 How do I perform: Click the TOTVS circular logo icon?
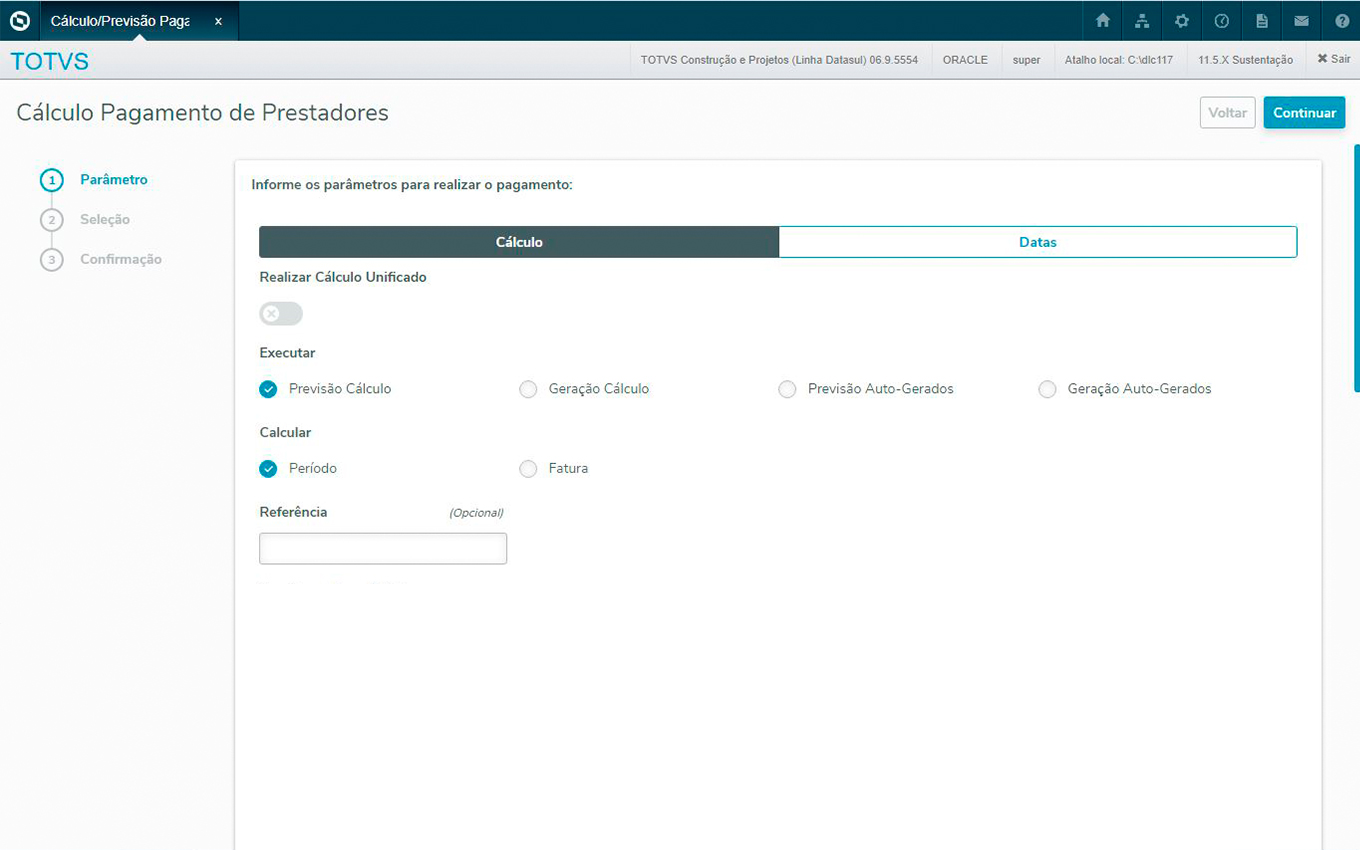pos(20,20)
